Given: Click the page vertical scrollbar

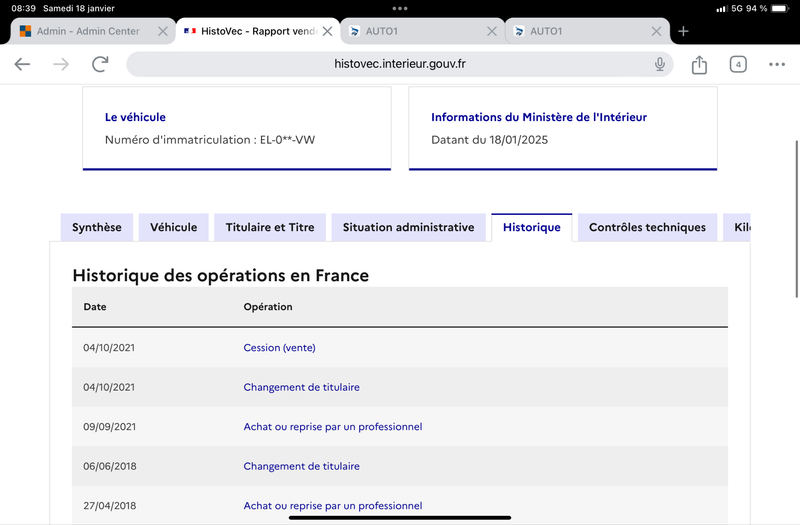Looking at the screenshot, I should (796, 219).
